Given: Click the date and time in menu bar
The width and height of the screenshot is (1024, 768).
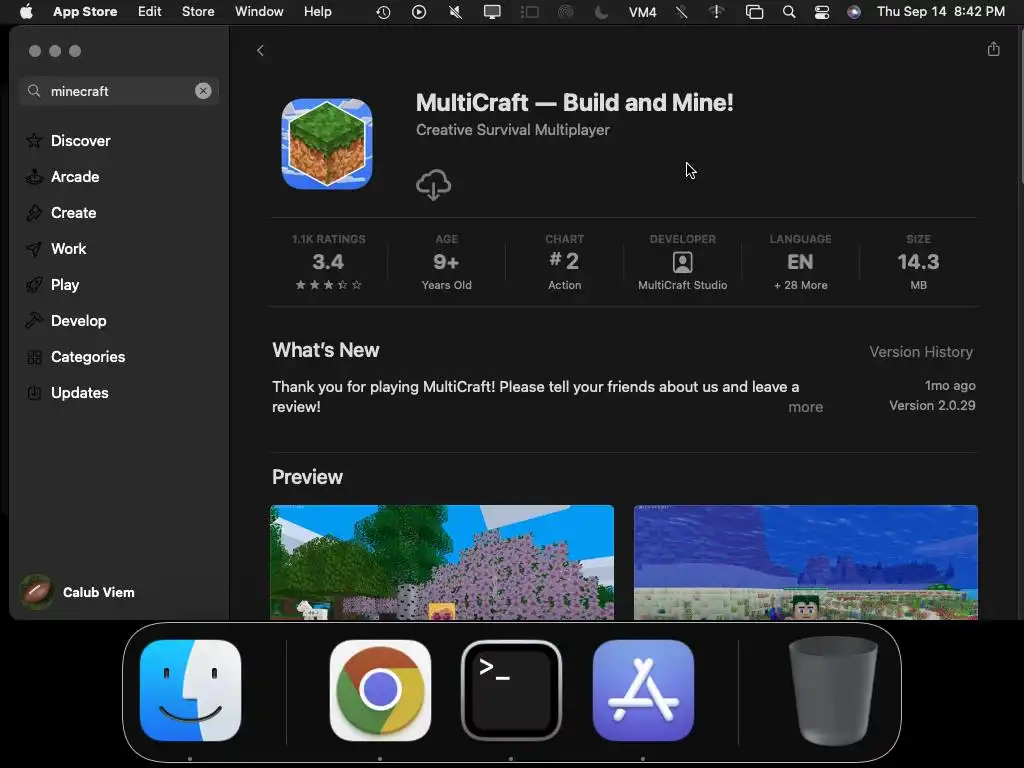Looking at the screenshot, I should pos(940,12).
